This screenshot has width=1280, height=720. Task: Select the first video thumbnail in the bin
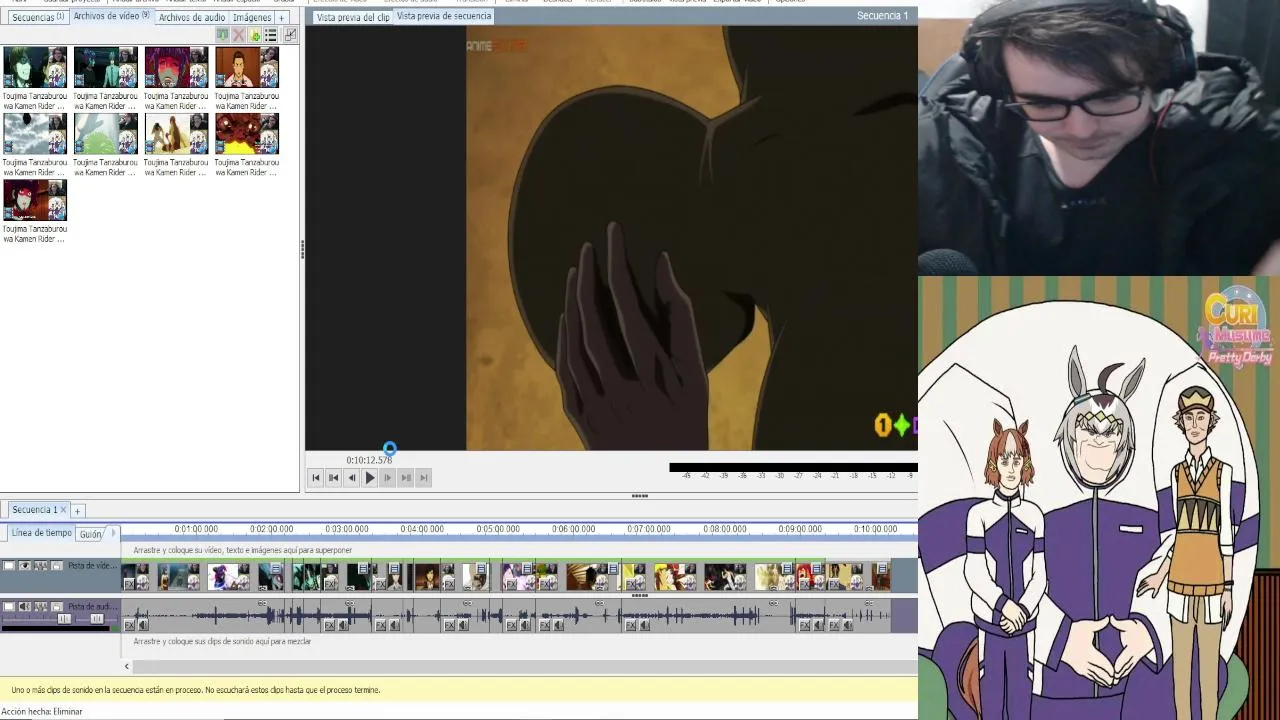(35, 68)
